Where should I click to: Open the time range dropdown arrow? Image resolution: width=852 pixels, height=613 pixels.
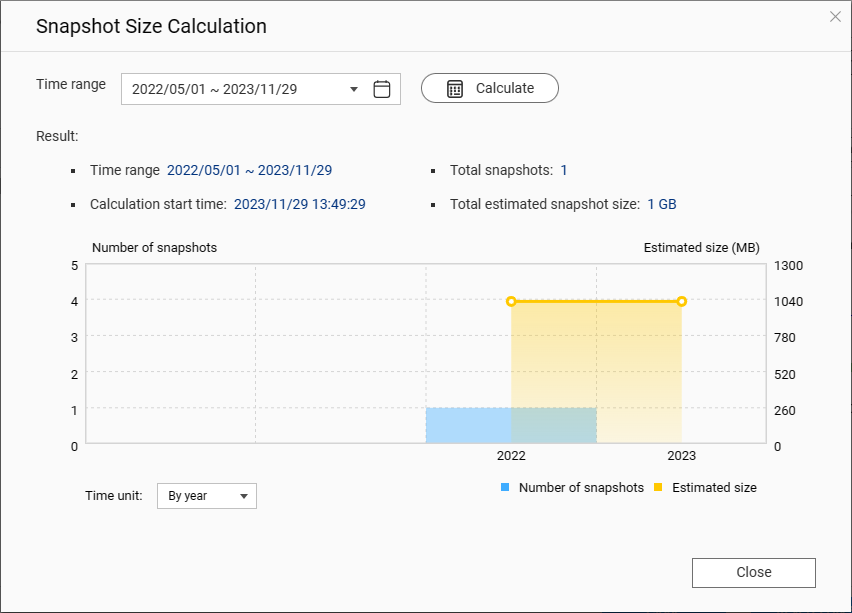(353, 88)
